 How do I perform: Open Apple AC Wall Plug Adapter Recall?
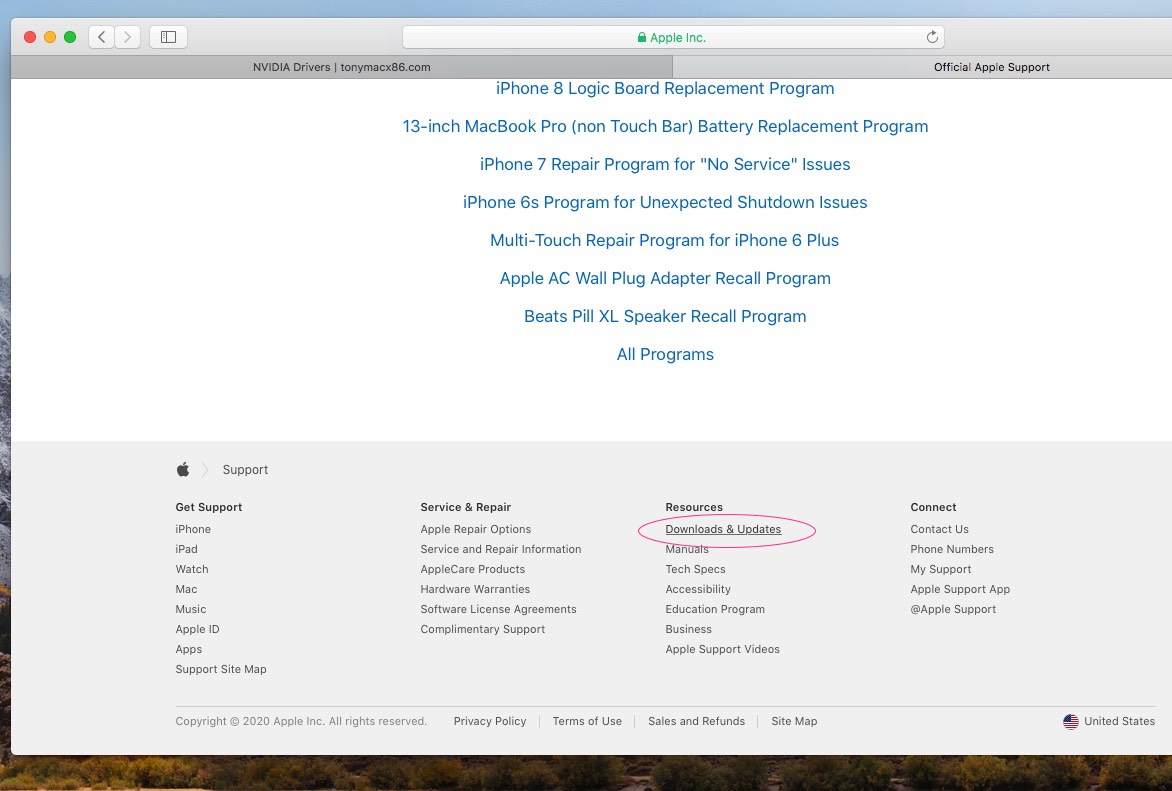(x=664, y=278)
